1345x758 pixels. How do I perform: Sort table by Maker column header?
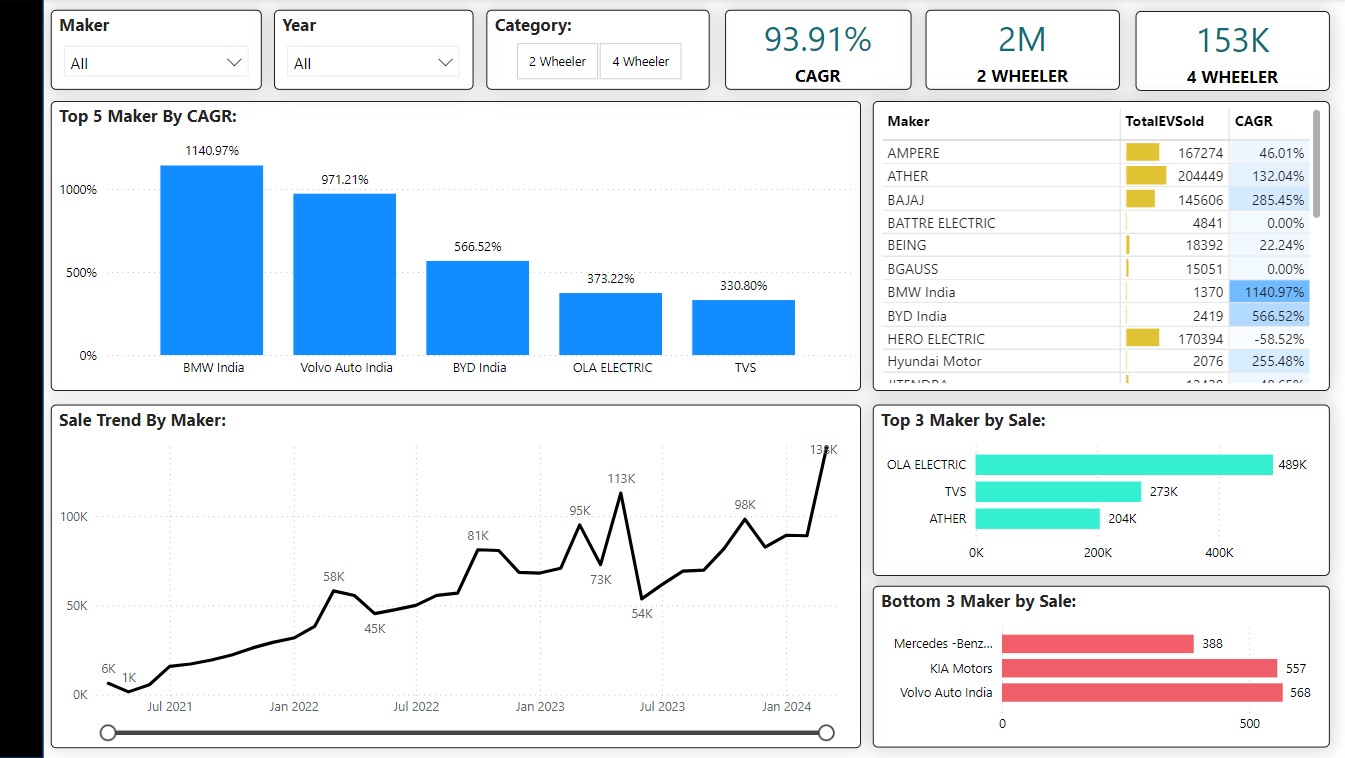tap(908, 121)
